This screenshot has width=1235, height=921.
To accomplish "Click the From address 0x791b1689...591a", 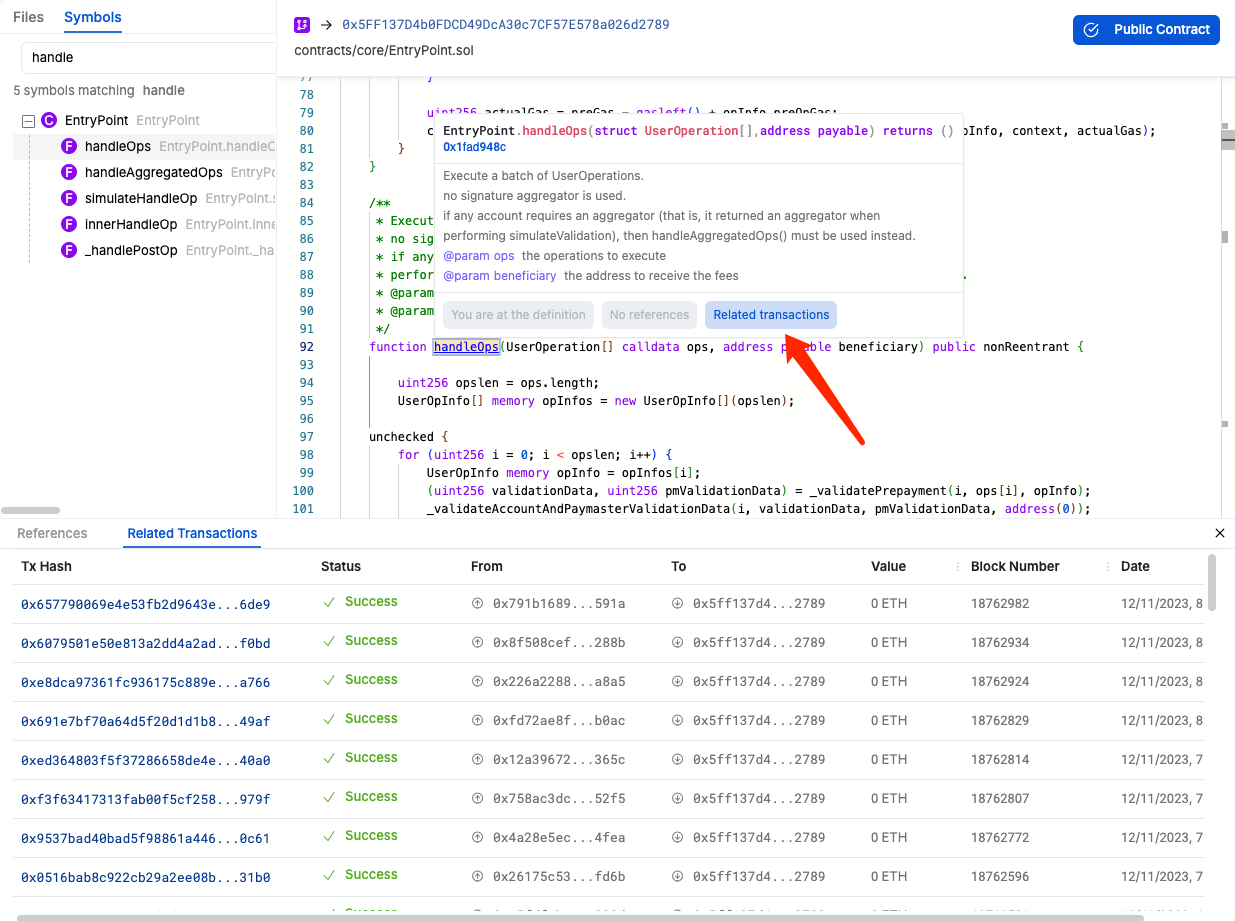I will (558, 605).
